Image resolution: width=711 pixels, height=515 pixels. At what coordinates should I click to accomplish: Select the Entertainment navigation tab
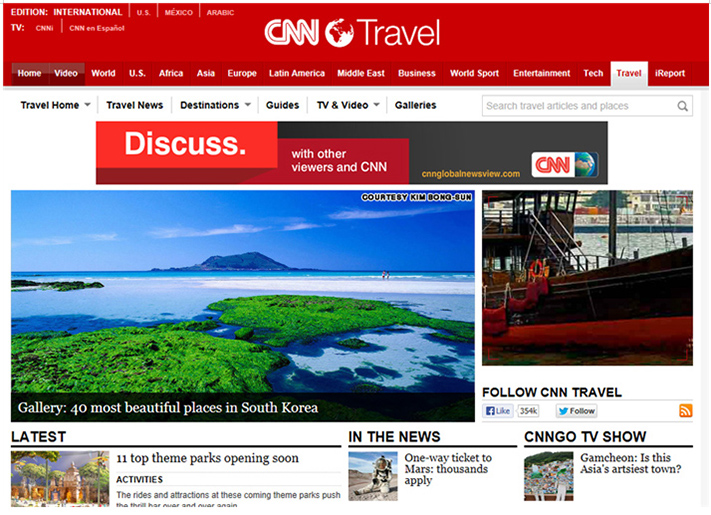(x=542, y=73)
